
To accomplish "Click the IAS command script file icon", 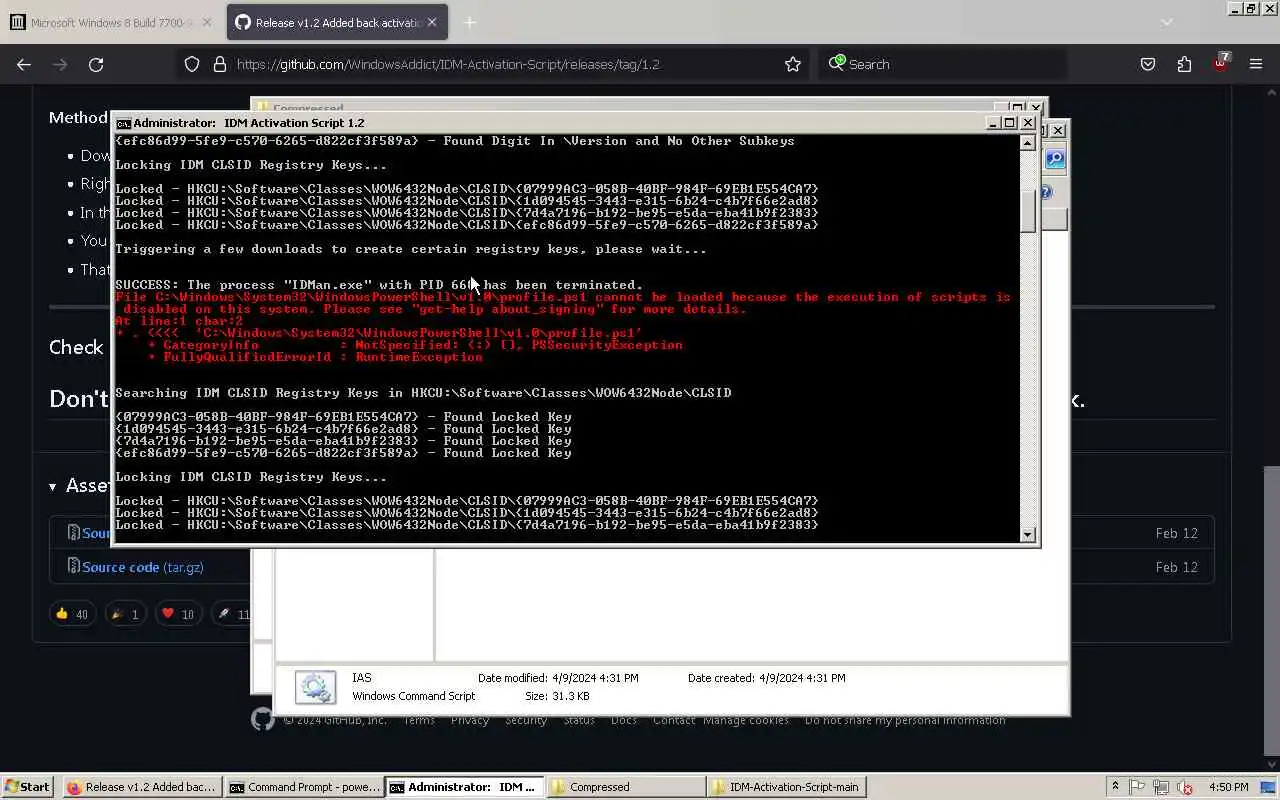I will click(315, 687).
